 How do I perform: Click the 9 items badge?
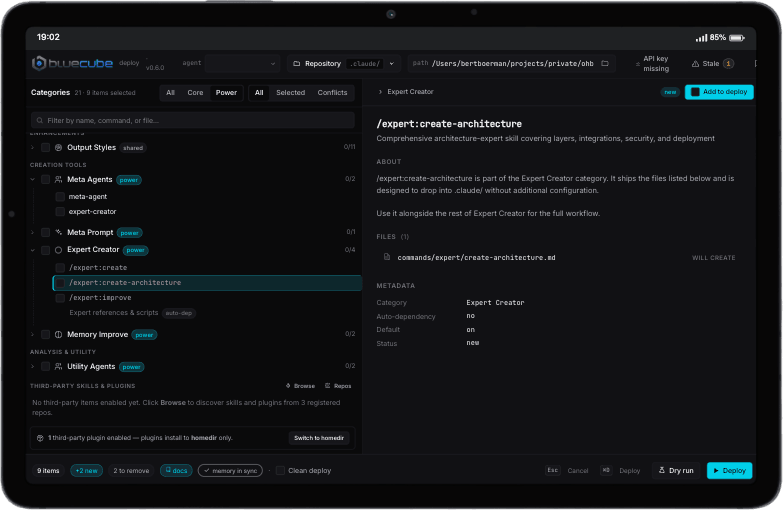pos(48,471)
